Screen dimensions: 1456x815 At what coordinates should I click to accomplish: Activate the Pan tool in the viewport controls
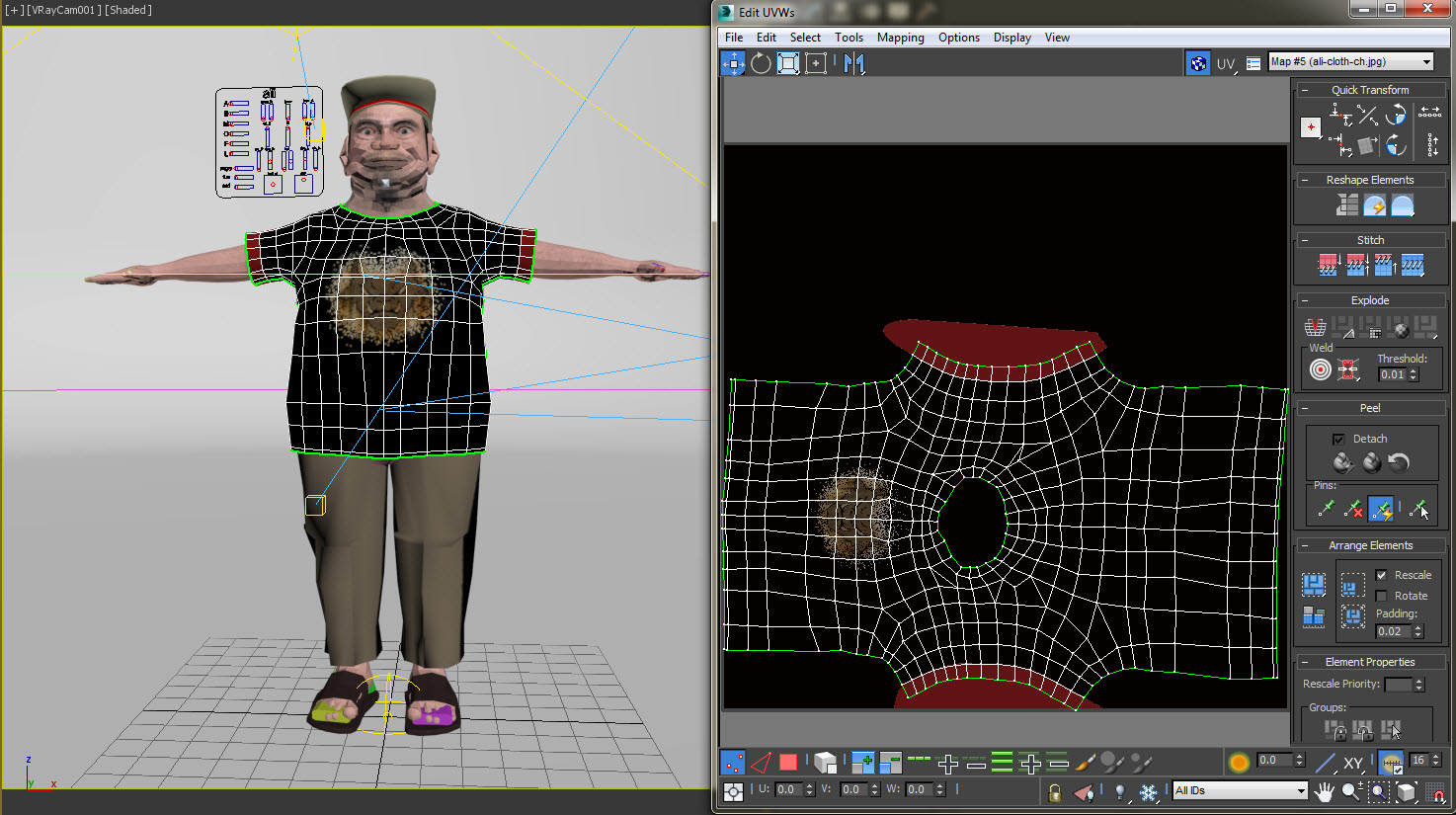[1324, 790]
